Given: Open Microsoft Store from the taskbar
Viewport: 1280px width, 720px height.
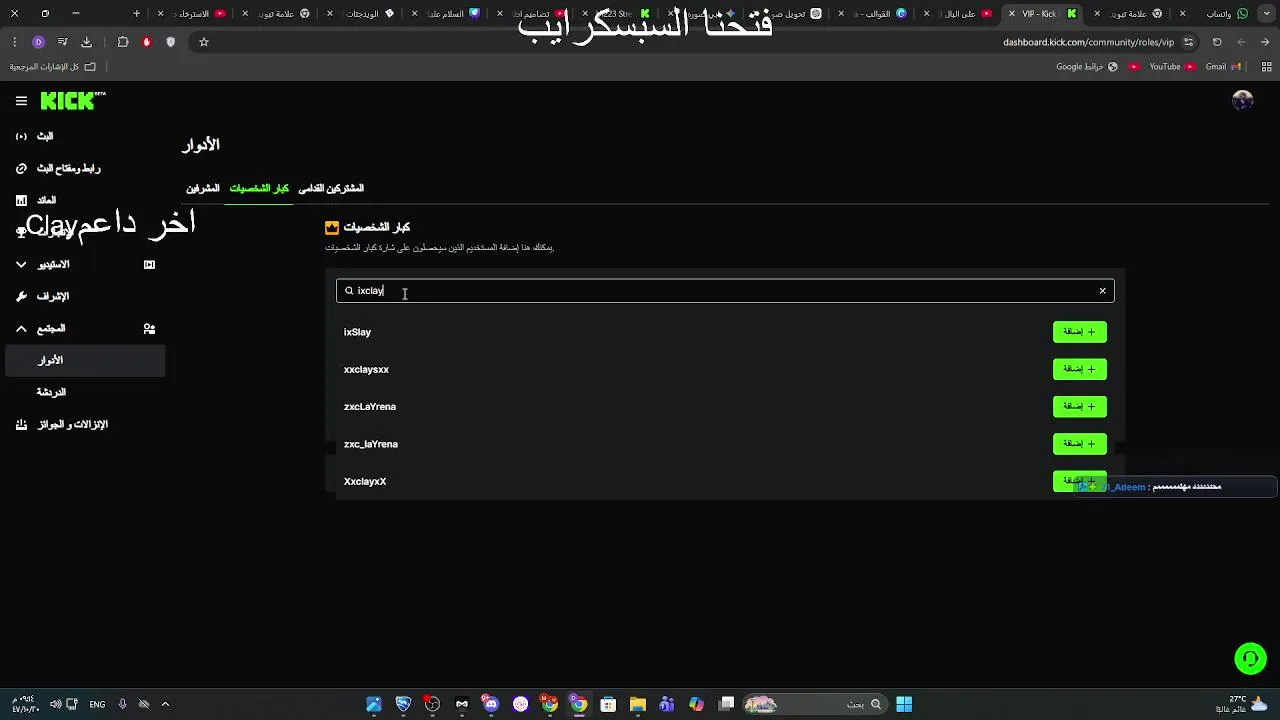Looking at the screenshot, I should [x=608, y=704].
